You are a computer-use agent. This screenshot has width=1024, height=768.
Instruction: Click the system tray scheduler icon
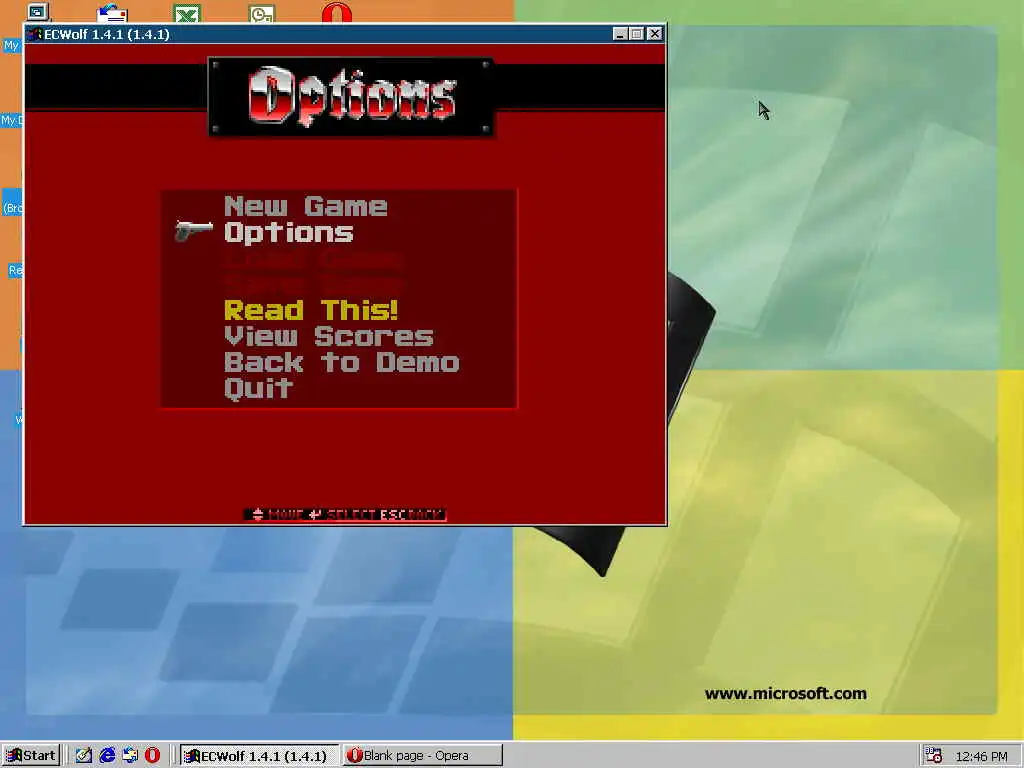(x=934, y=756)
